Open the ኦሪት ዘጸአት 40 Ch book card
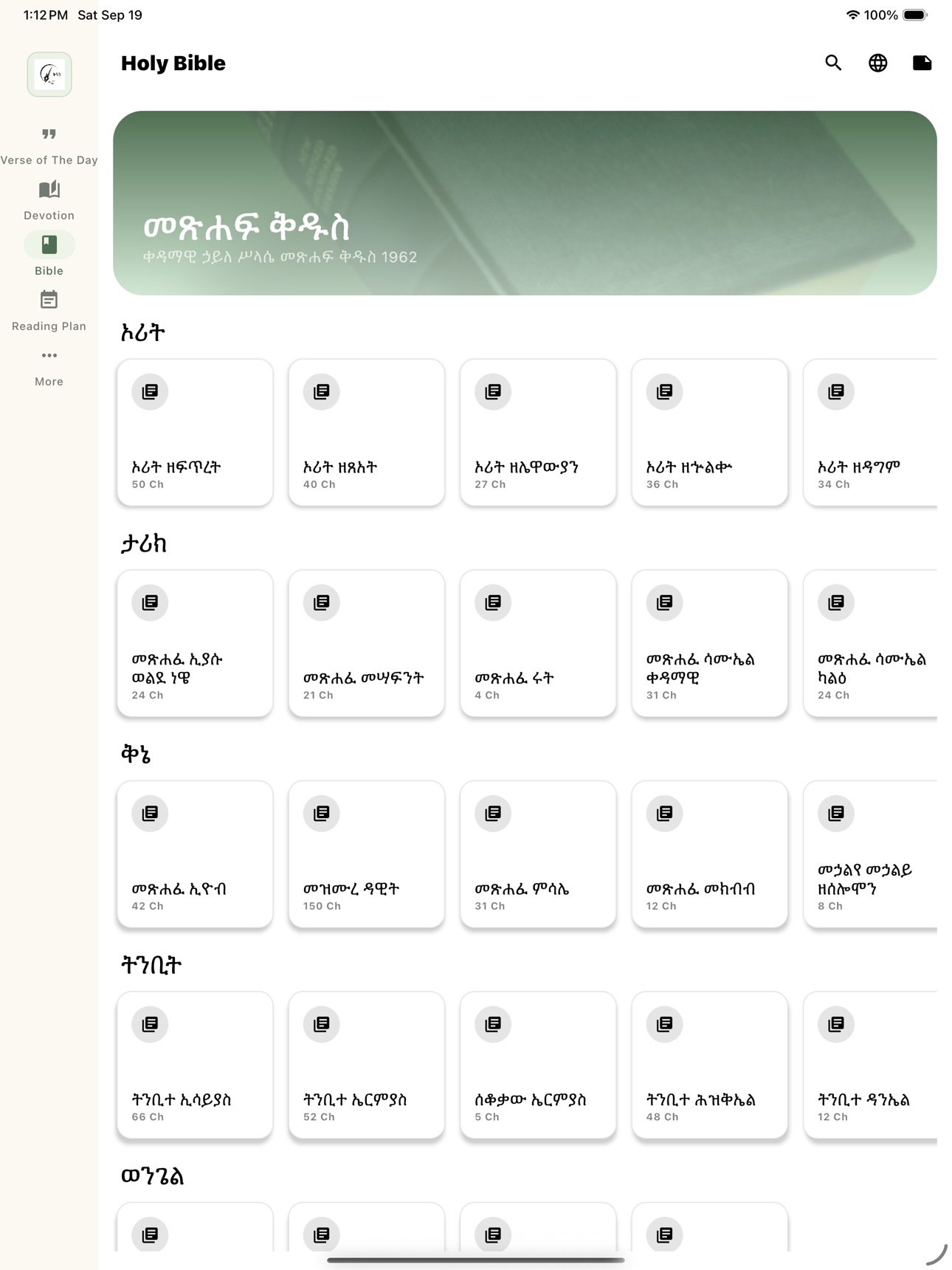Image resolution: width=952 pixels, height=1270 pixels. click(x=367, y=433)
